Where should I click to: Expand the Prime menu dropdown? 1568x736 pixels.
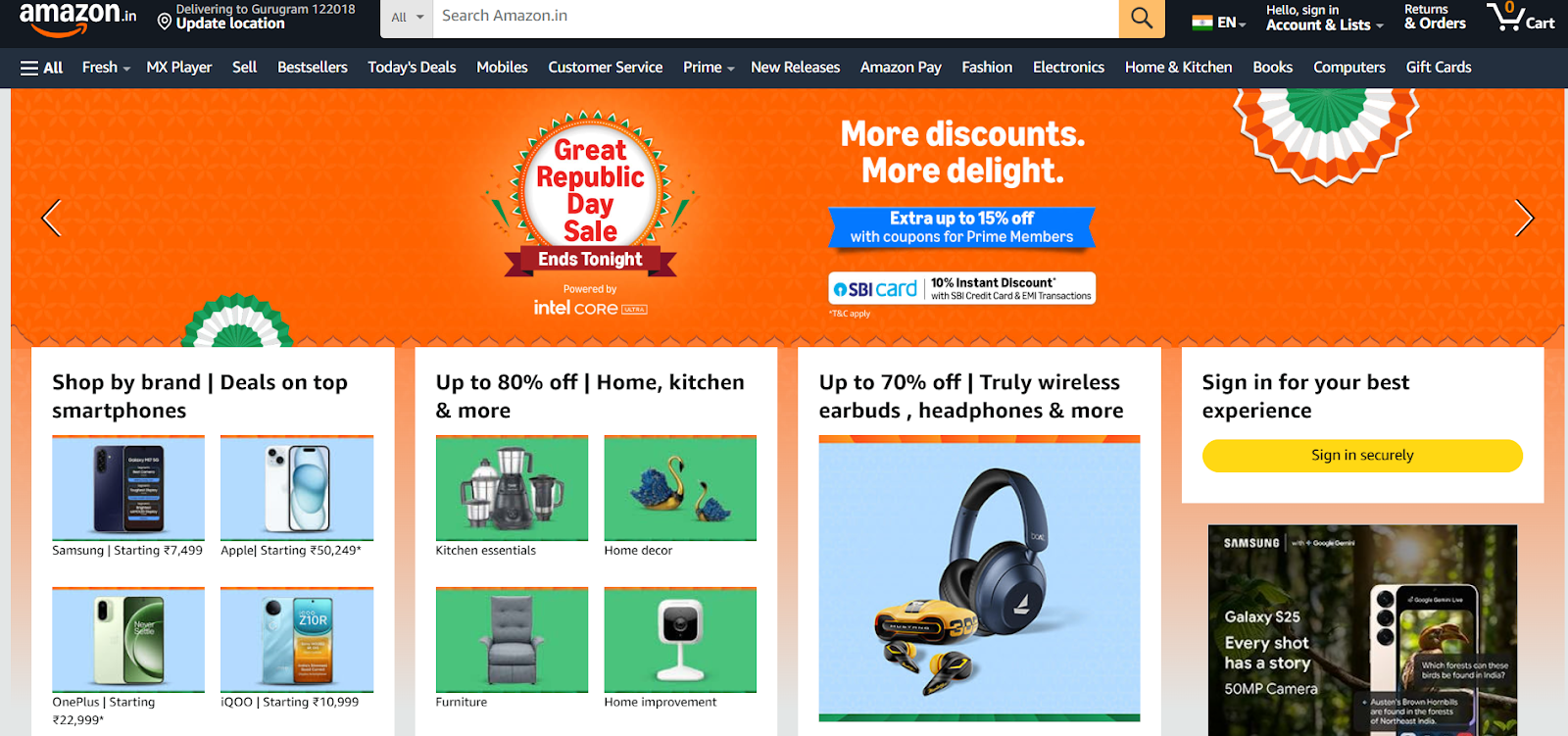pos(709,68)
